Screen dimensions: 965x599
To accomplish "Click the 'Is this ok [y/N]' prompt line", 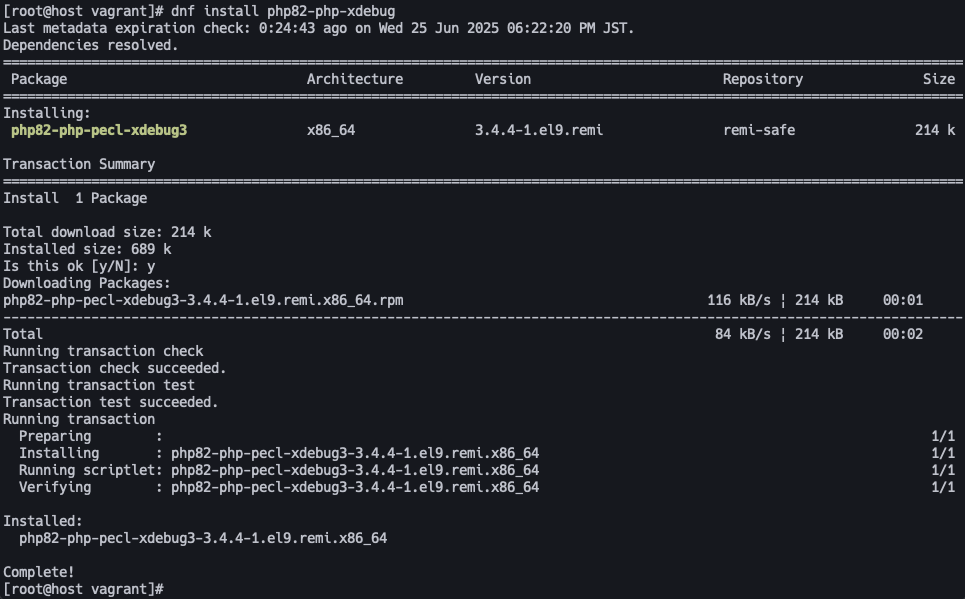I will (79, 266).
